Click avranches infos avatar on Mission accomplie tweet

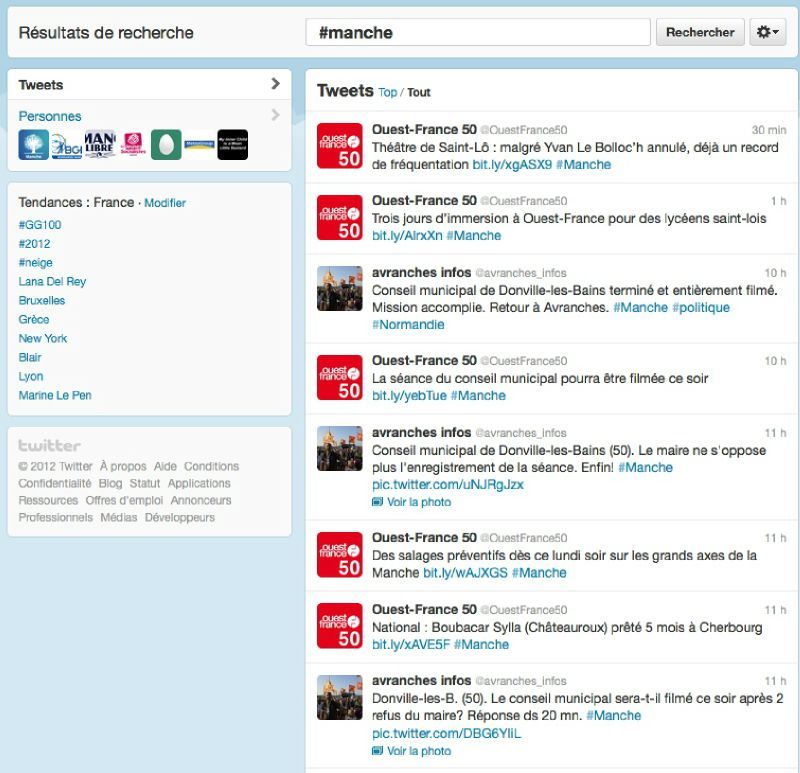tap(340, 288)
